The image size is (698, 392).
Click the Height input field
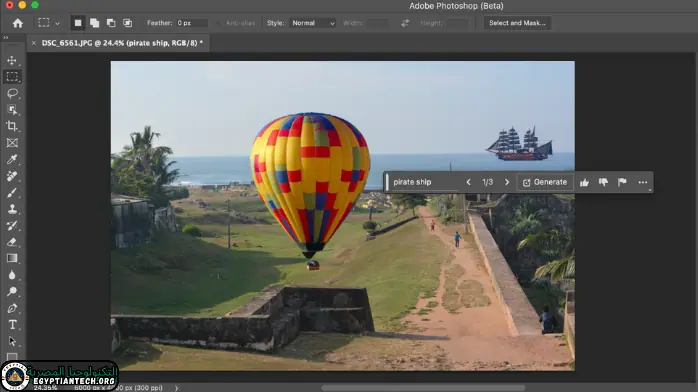tap(458, 23)
